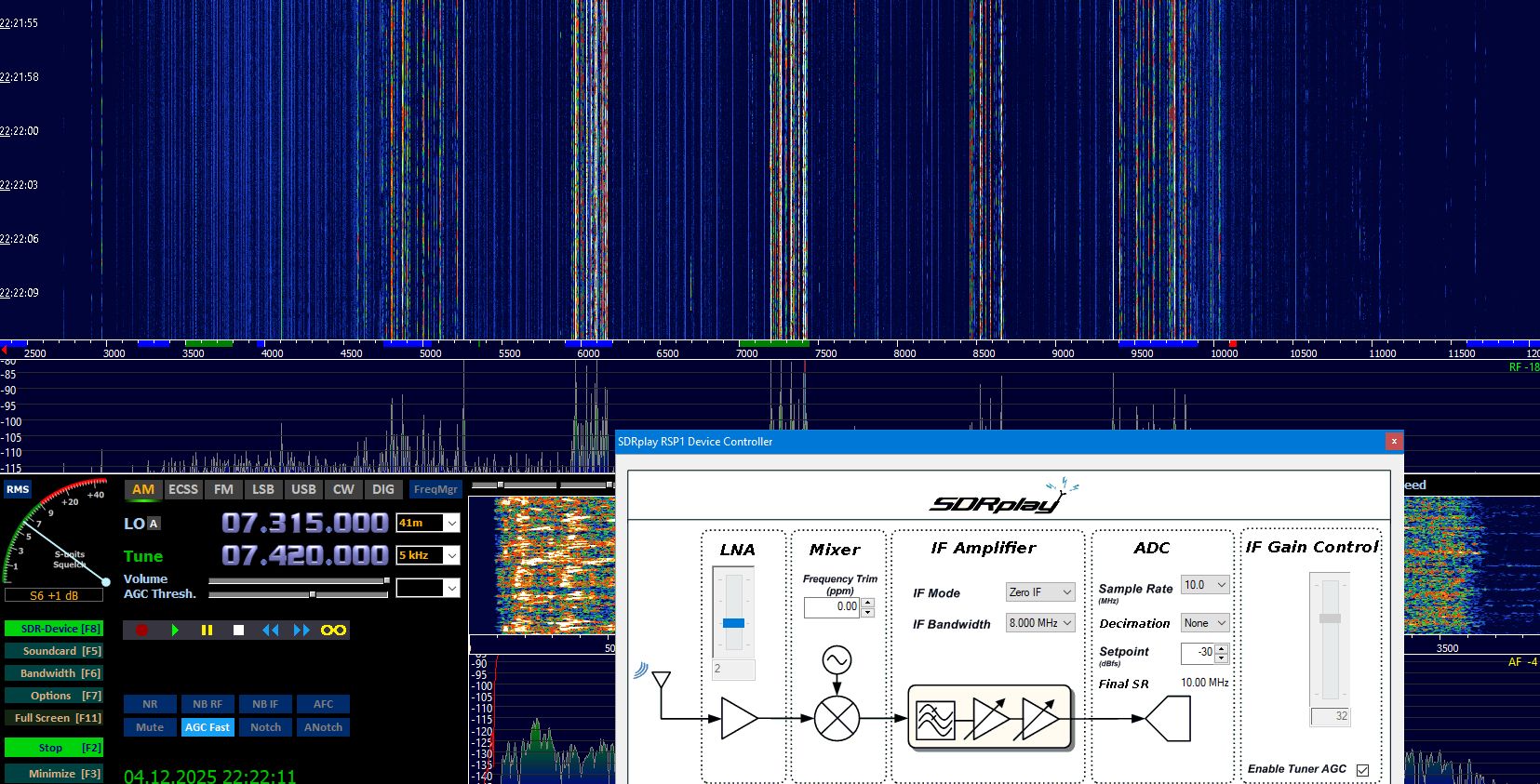Enable the yellow loop playback icon

pyautogui.click(x=333, y=631)
